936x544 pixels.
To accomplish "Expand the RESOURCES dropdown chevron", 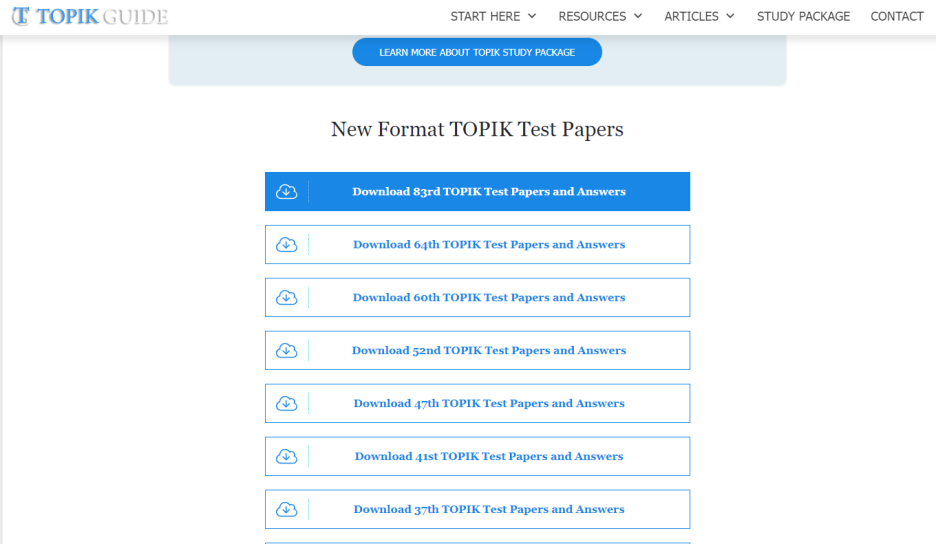I will (x=638, y=16).
